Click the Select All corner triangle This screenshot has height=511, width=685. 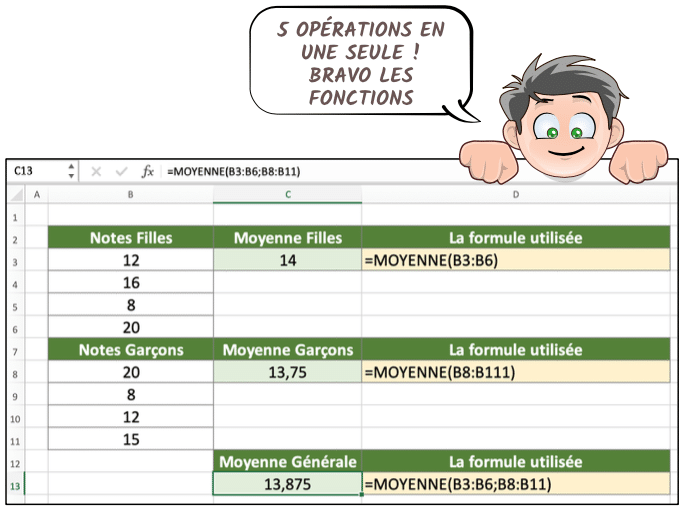[17, 194]
